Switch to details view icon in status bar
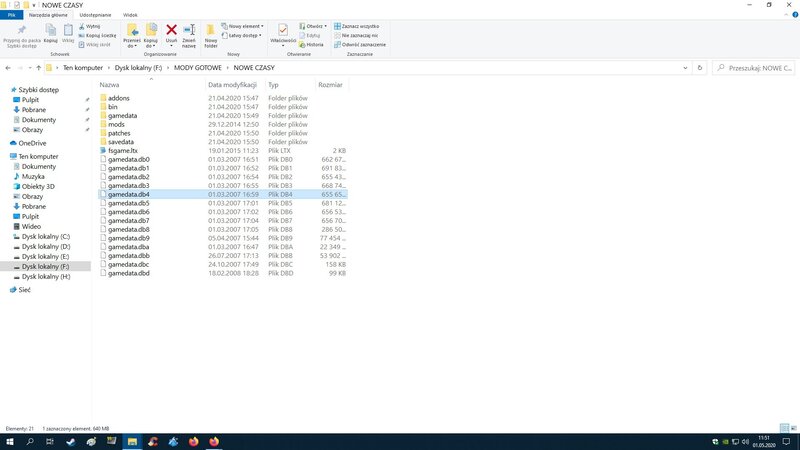 (784, 428)
